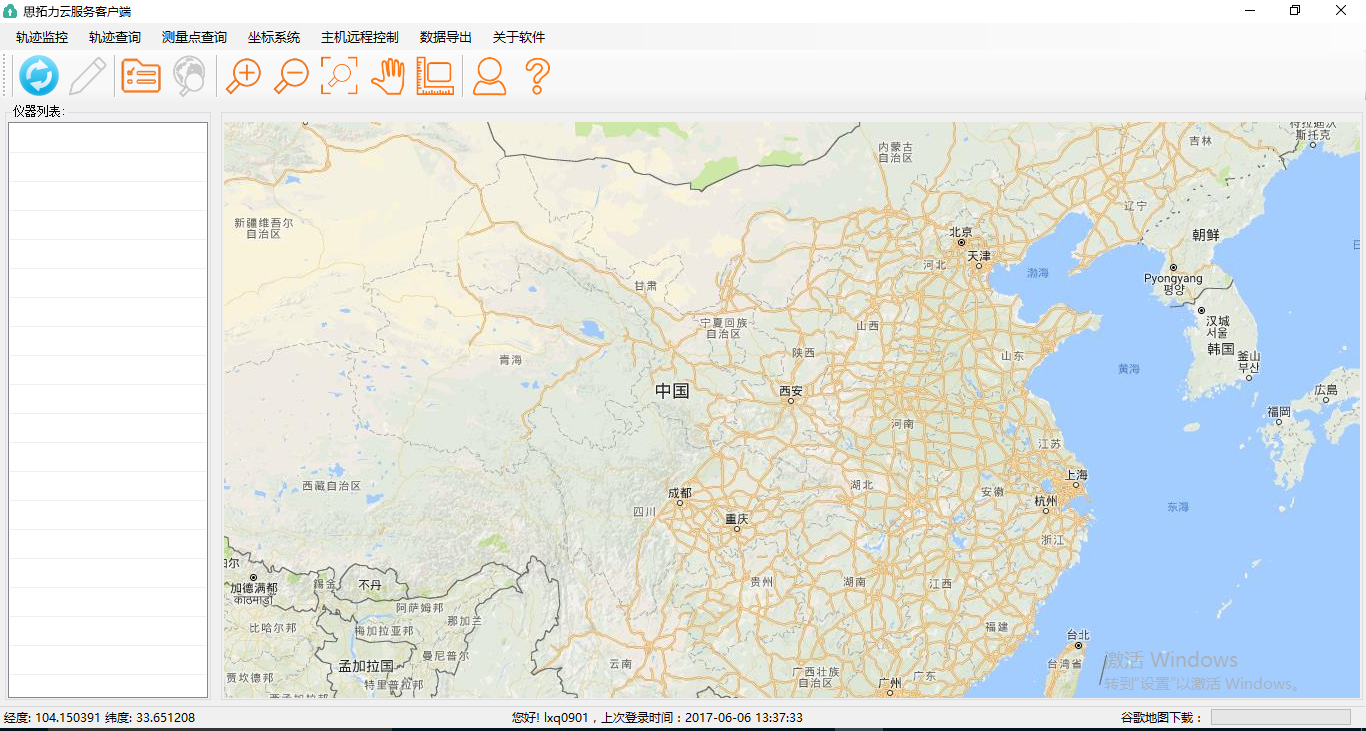The height and width of the screenshot is (731, 1366).
Task: Open the 关于软件 menu
Action: pyautogui.click(x=519, y=37)
